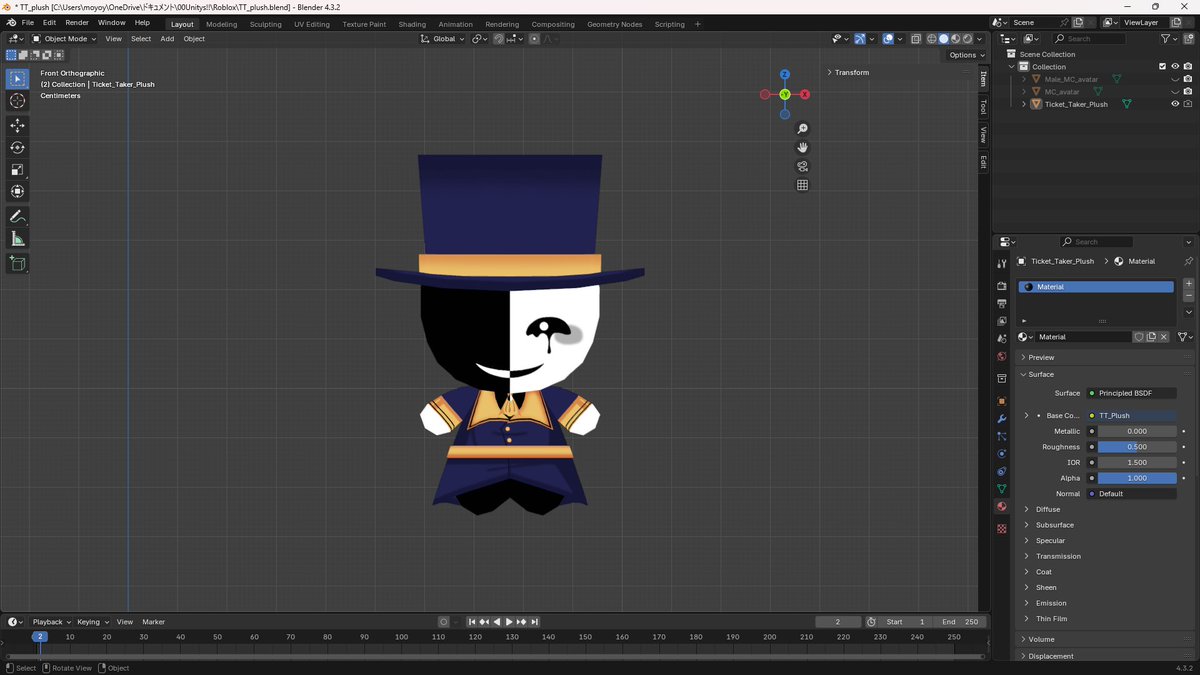Click the pan view hand icon
The width and height of the screenshot is (1200, 675).
point(802,148)
